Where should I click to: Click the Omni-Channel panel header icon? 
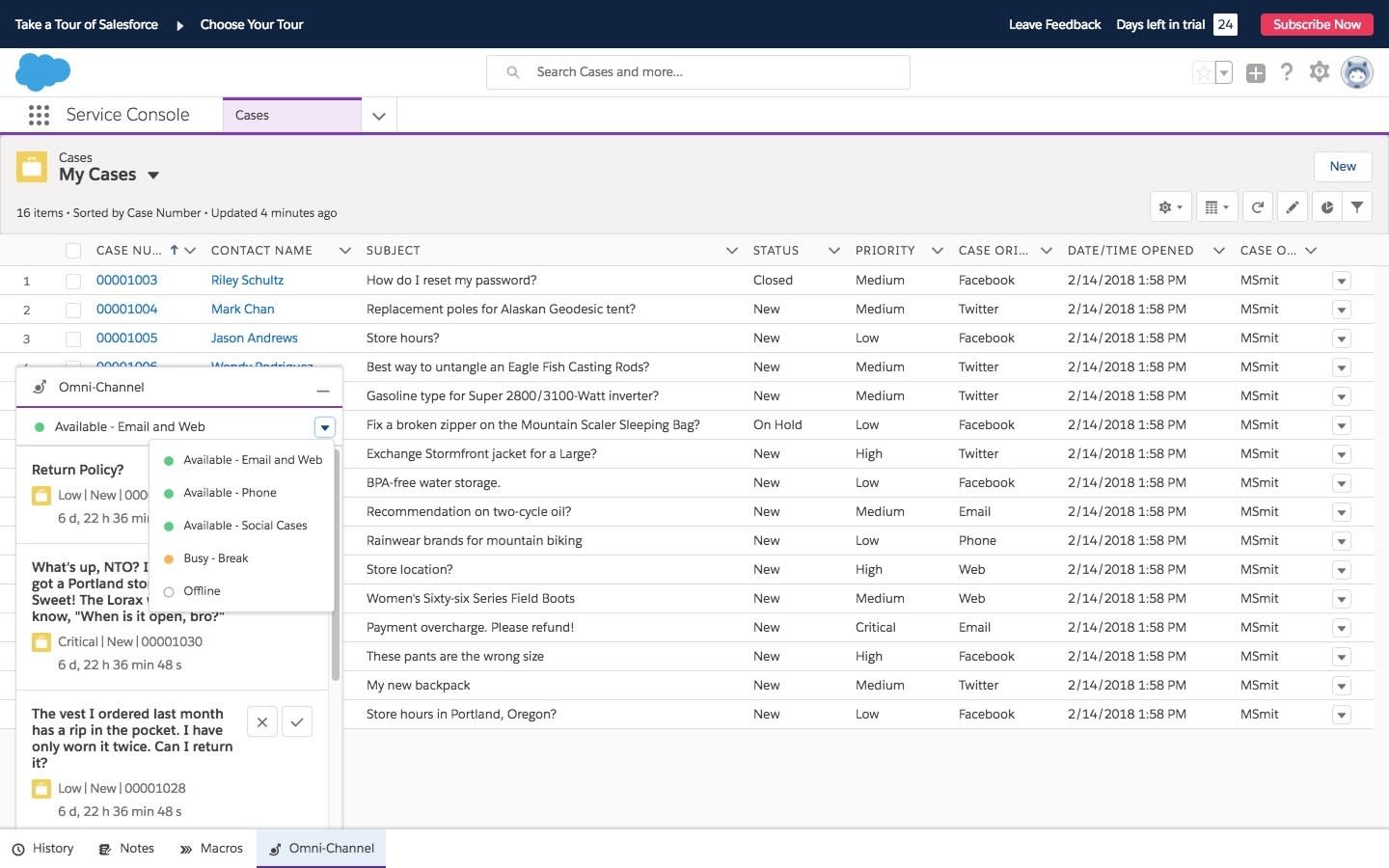pyautogui.click(x=40, y=387)
